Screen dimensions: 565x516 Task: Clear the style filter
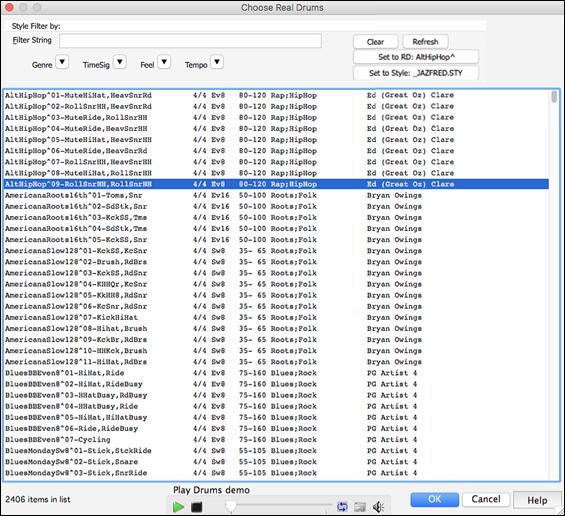click(375, 42)
